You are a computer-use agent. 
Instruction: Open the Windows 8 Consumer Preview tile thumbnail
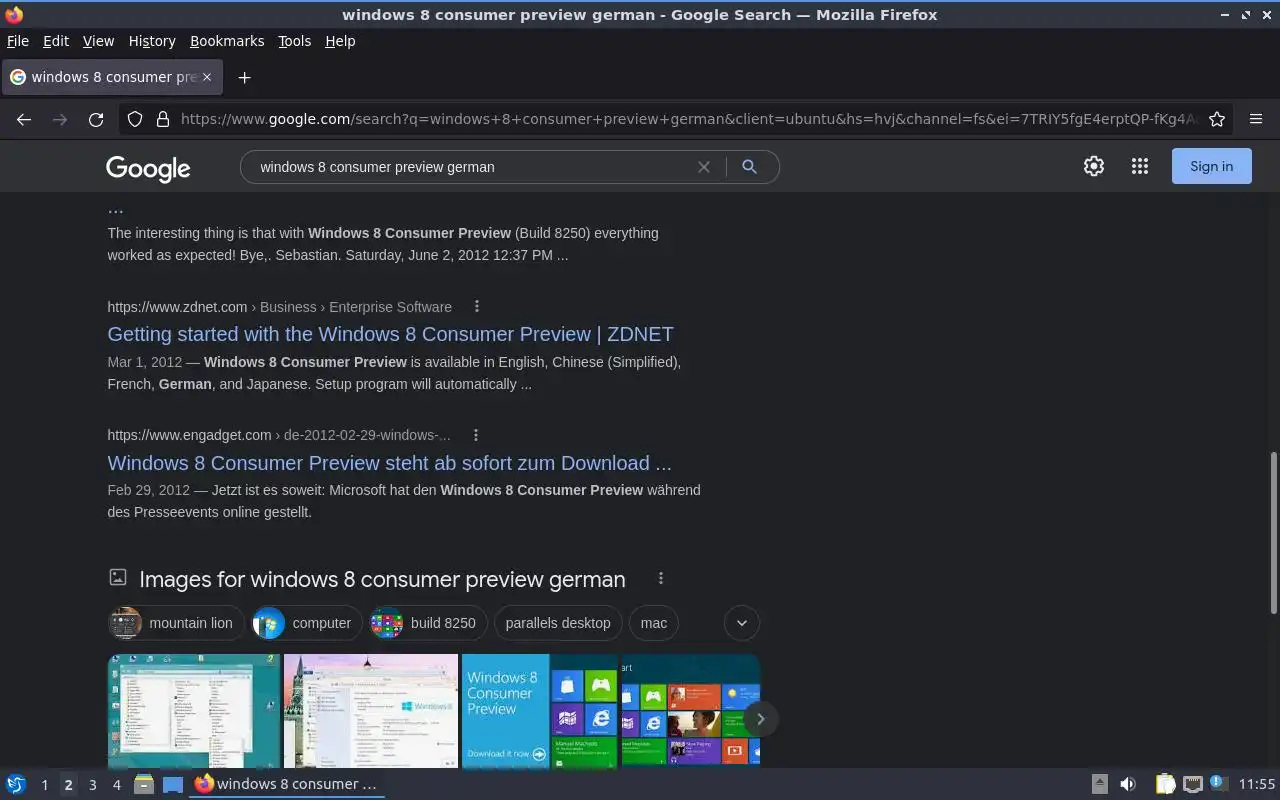[540, 711]
